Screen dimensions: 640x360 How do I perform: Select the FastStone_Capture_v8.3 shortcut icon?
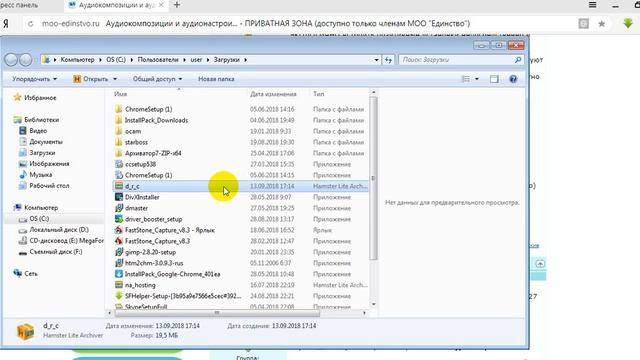coord(119,230)
